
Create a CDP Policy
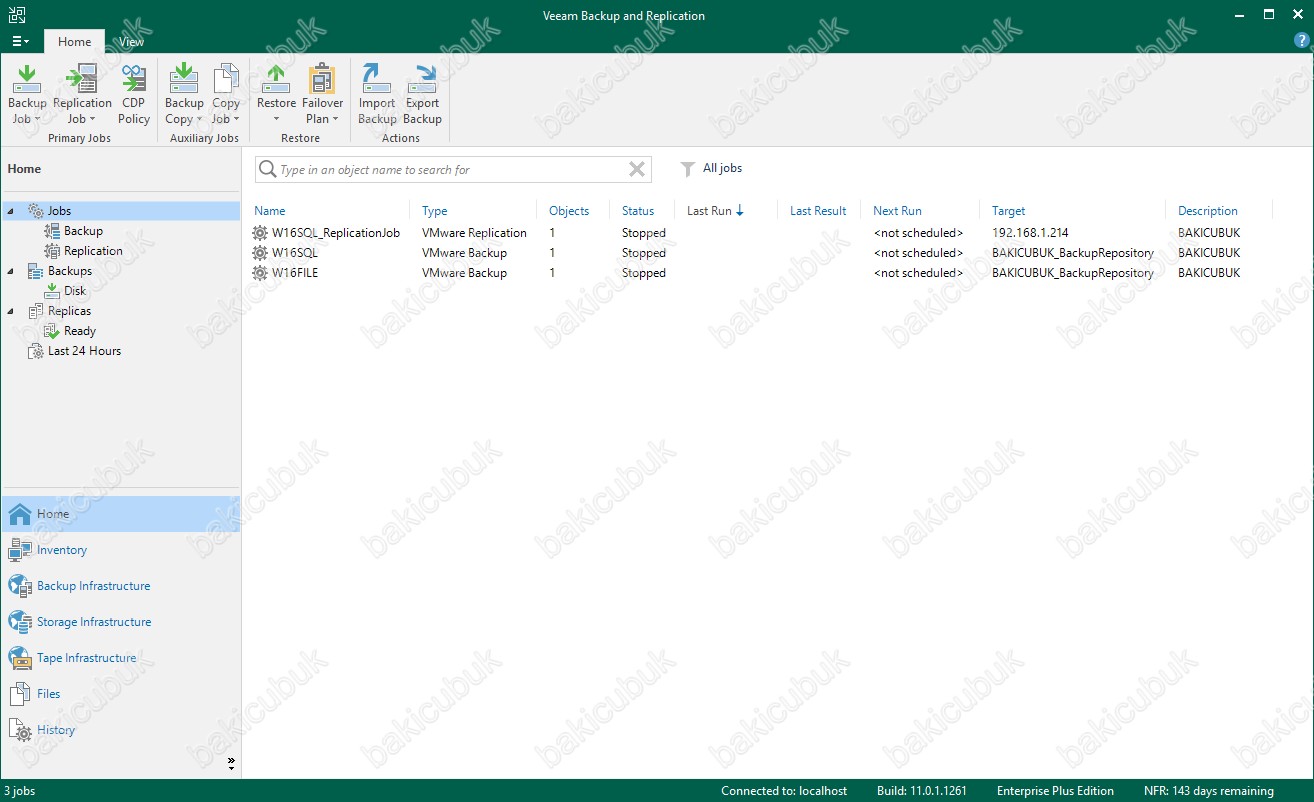click(134, 95)
